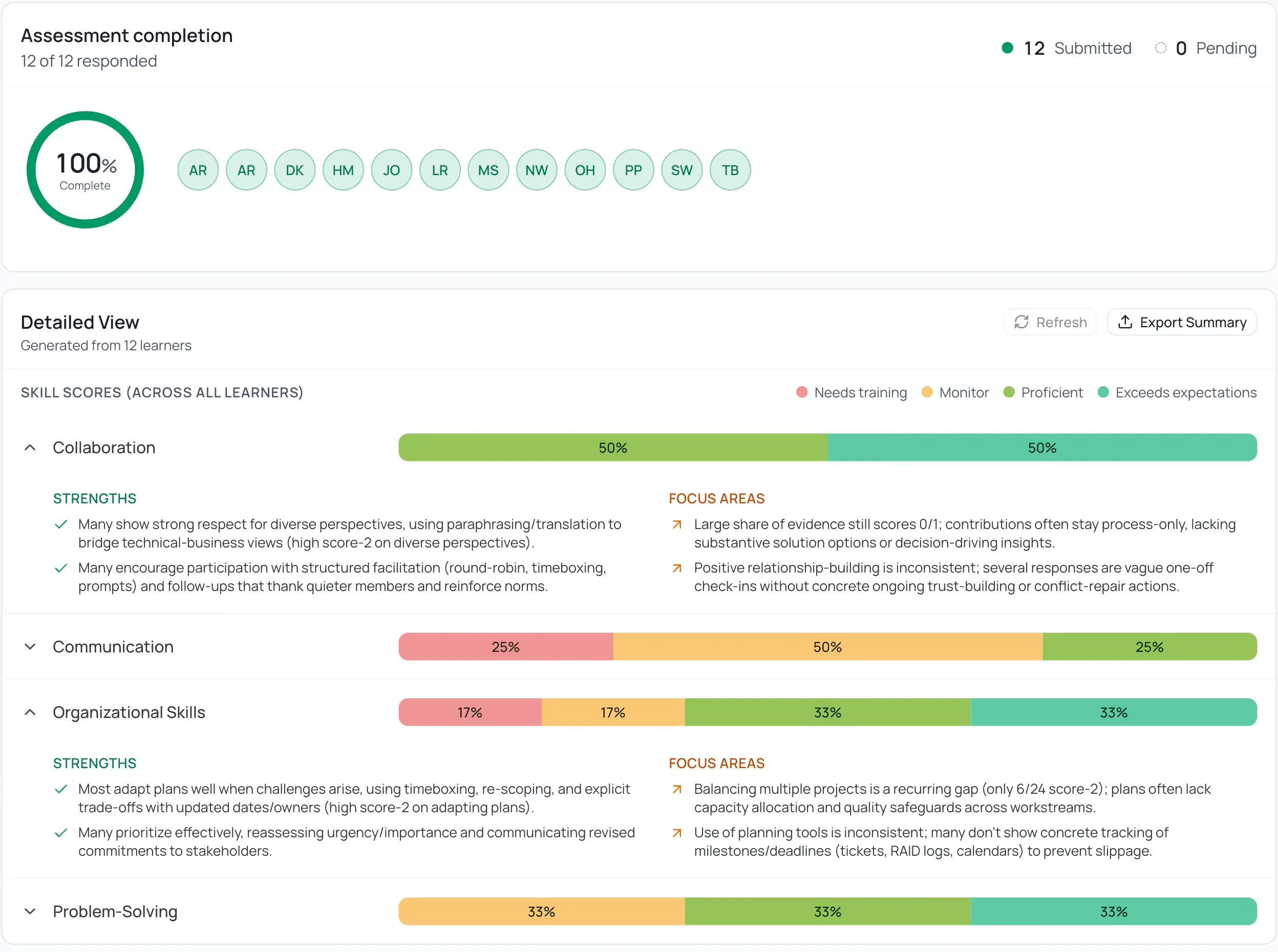
Task: Click the dashed Pending status circle
Action: coord(1160,48)
